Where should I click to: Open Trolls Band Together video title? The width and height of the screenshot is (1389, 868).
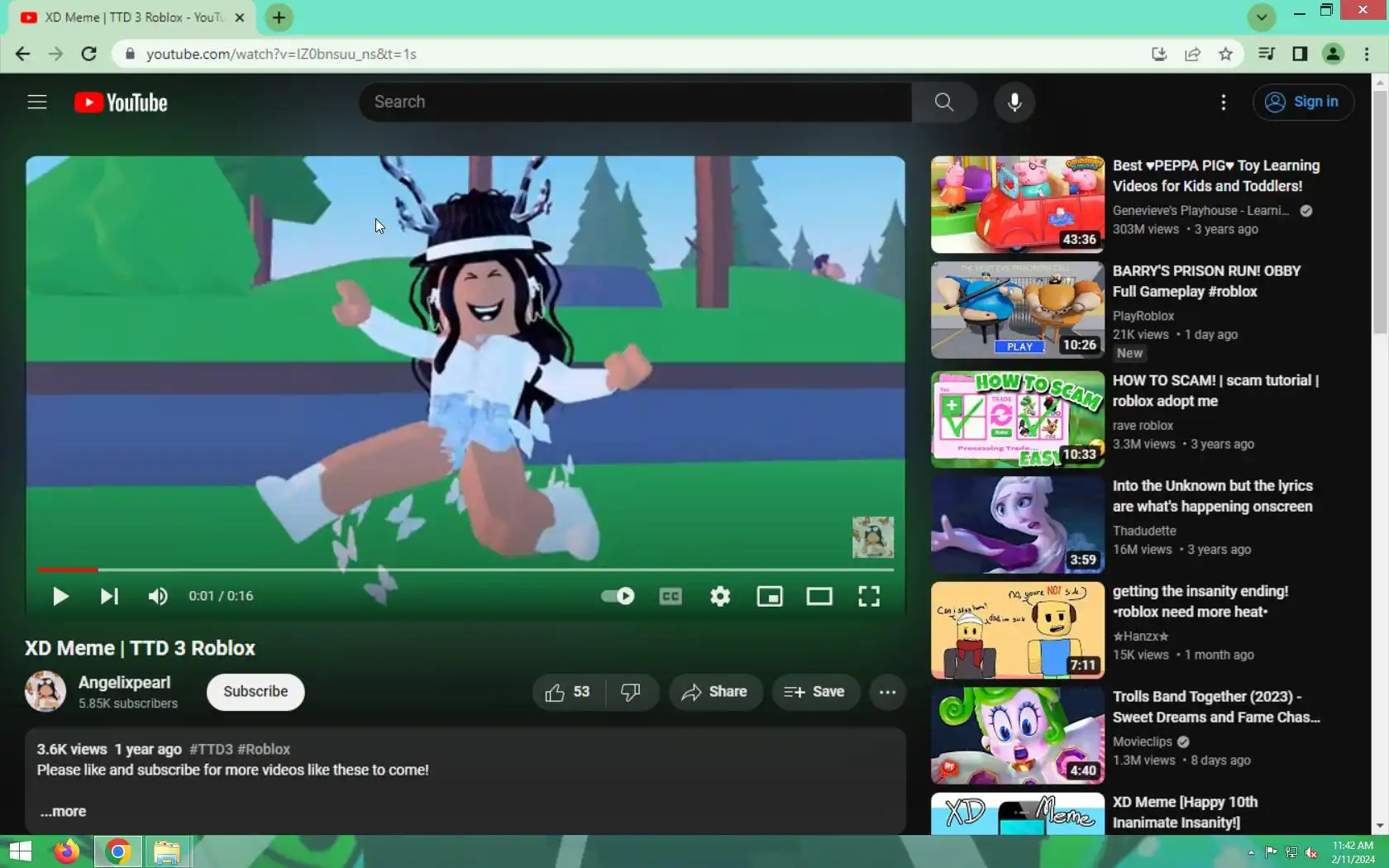click(x=1216, y=707)
